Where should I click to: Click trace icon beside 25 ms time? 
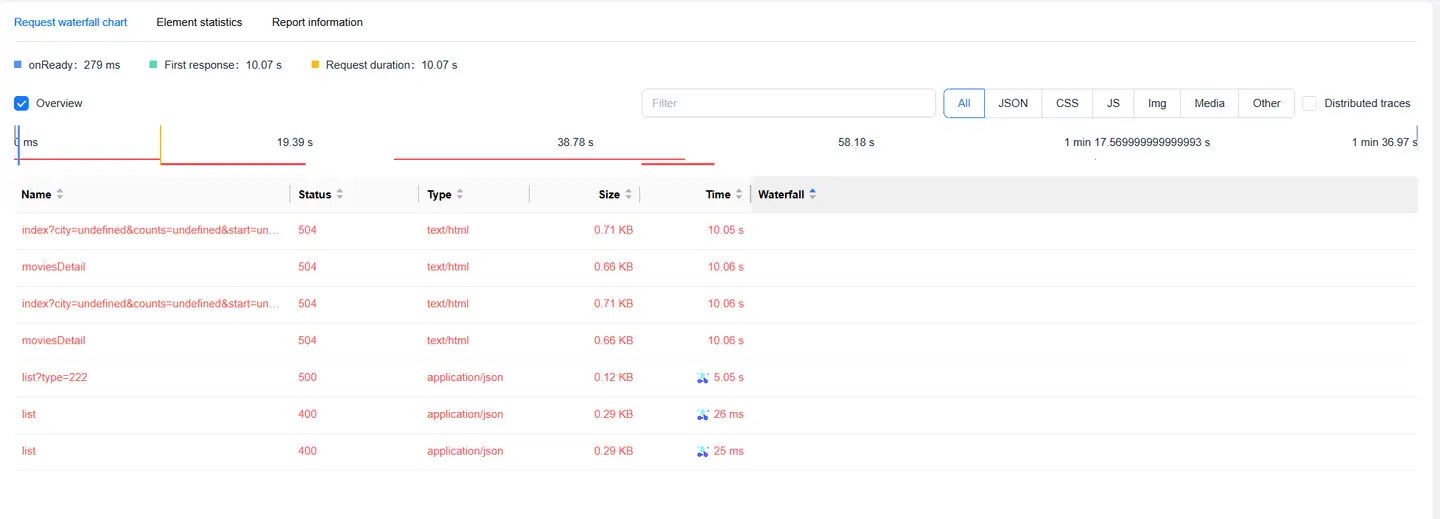702,451
